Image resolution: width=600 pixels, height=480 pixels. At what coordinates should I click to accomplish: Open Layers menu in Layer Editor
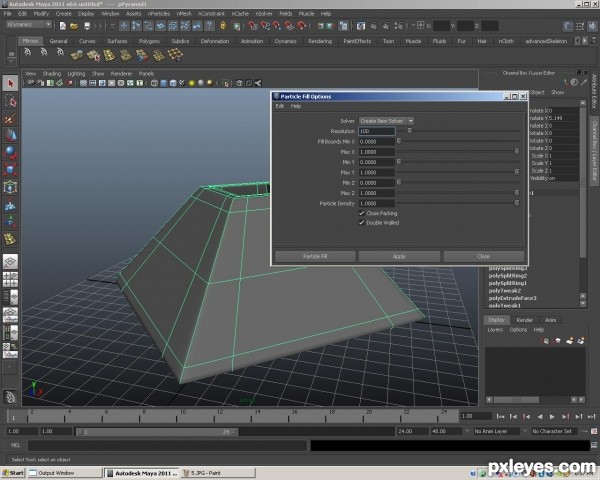[x=495, y=330]
